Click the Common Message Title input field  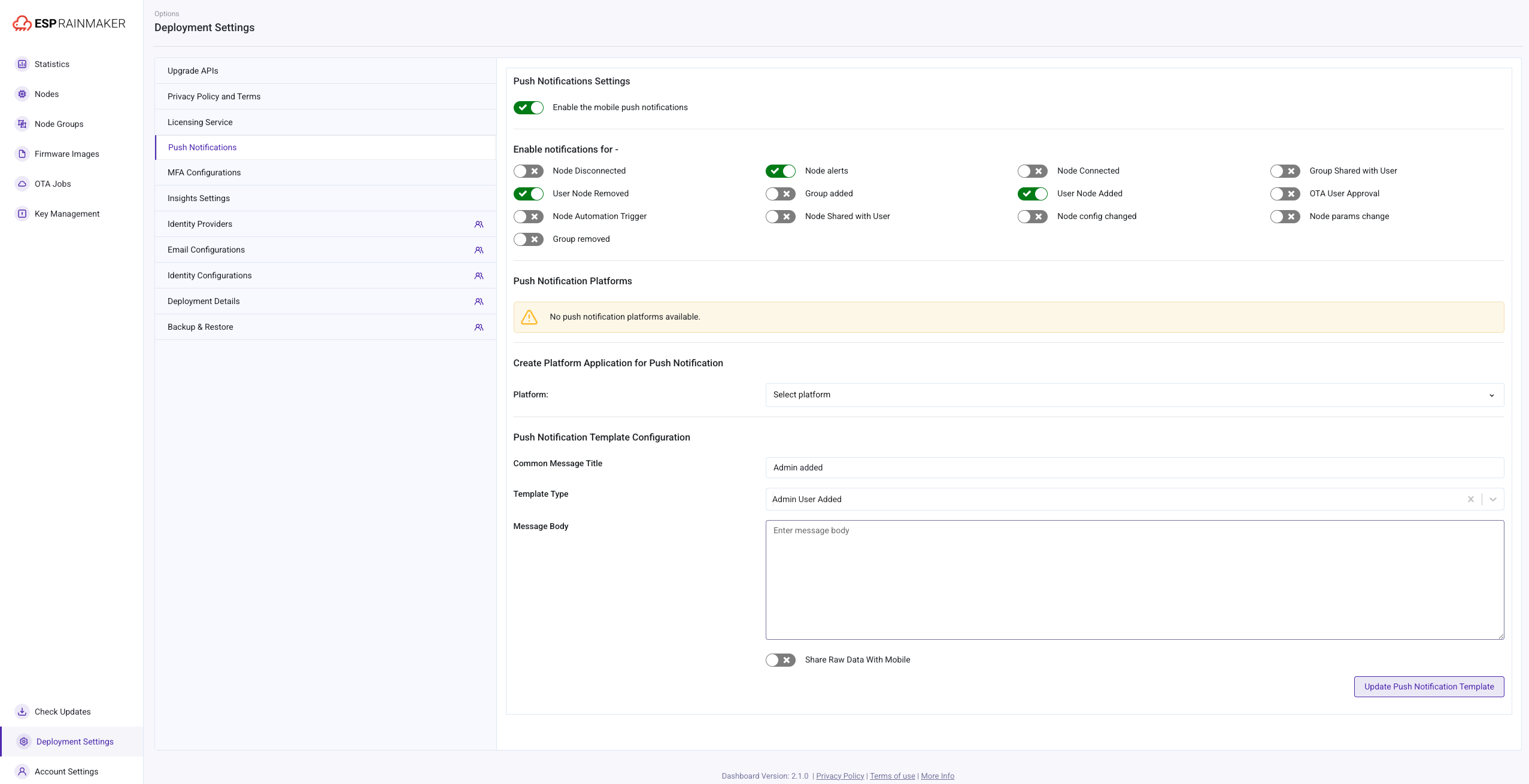coord(1134,468)
